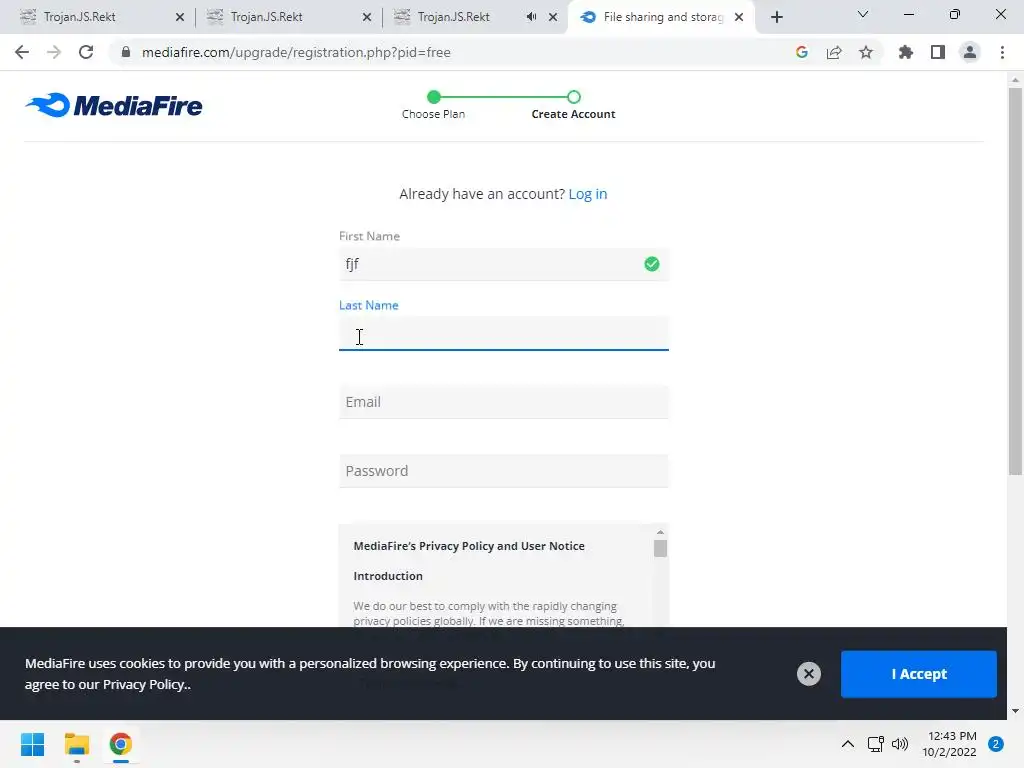Focus the Last Name input field
This screenshot has width=1024, height=768.
(504, 334)
